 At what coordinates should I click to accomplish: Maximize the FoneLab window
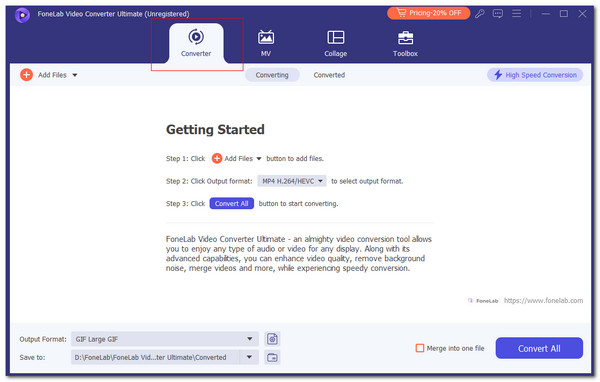[x=564, y=14]
